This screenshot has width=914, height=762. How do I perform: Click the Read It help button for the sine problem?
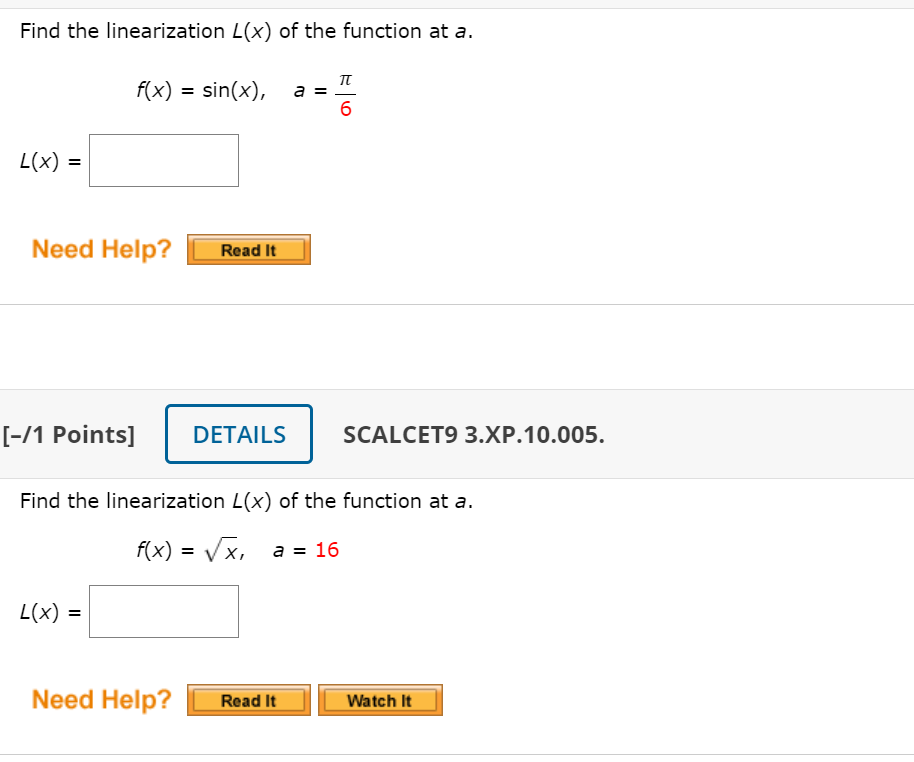[x=248, y=249]
